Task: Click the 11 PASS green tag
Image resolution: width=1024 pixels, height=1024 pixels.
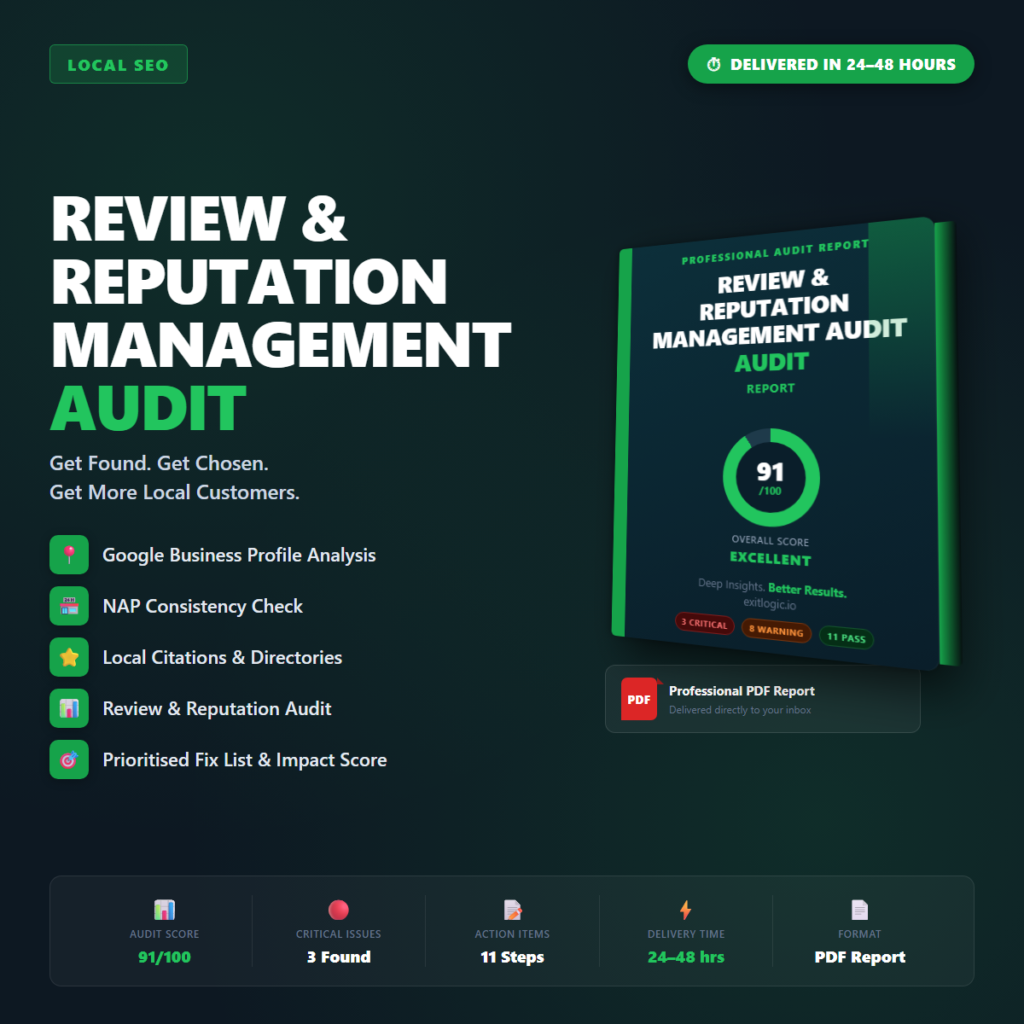Action: (x=846, y=637)
